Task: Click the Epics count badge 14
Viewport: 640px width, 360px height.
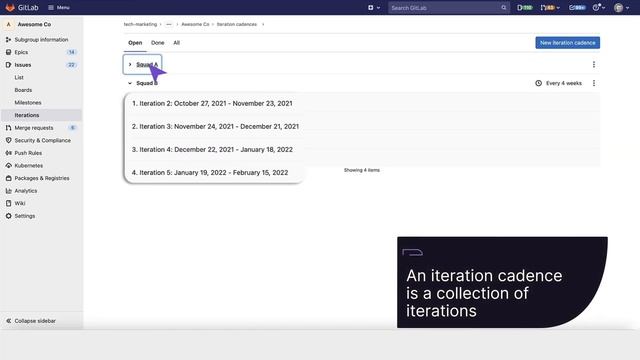Action: click(x=71, y=52)
